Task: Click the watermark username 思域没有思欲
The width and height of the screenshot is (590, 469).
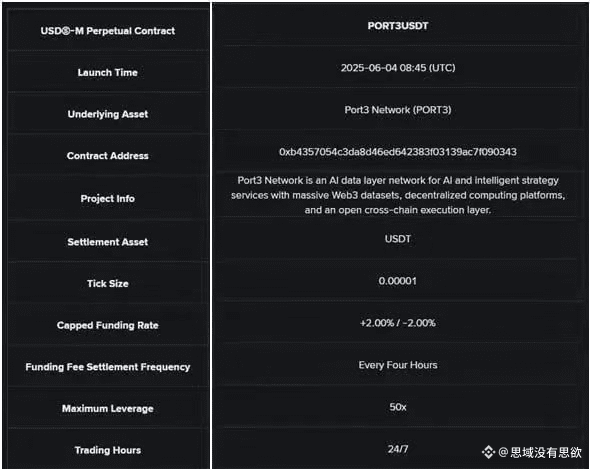Action: [x=546, y=452]
